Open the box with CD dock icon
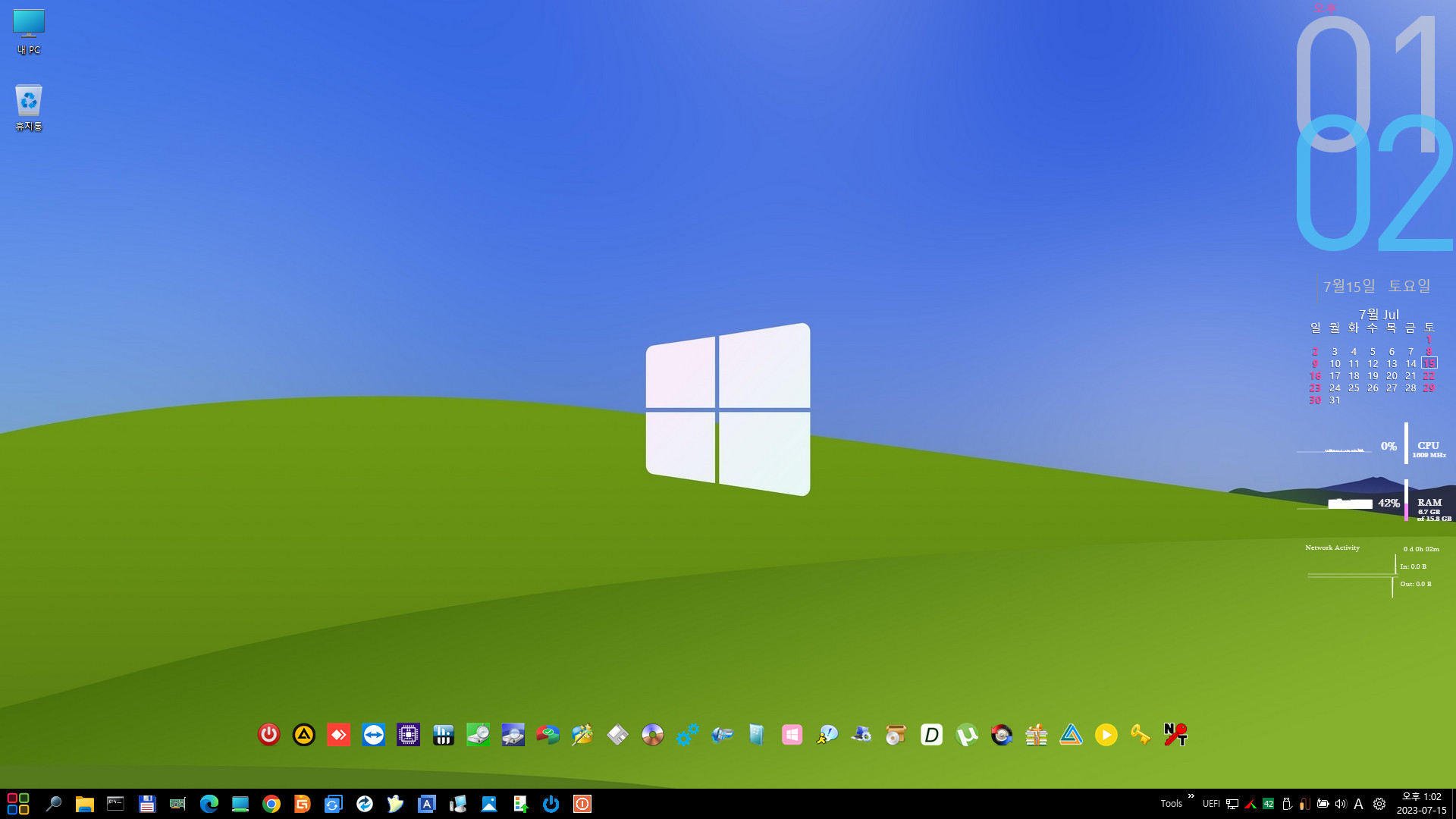Image resolution: width=1456 pixels, height=819 pixels. point(897,734)
